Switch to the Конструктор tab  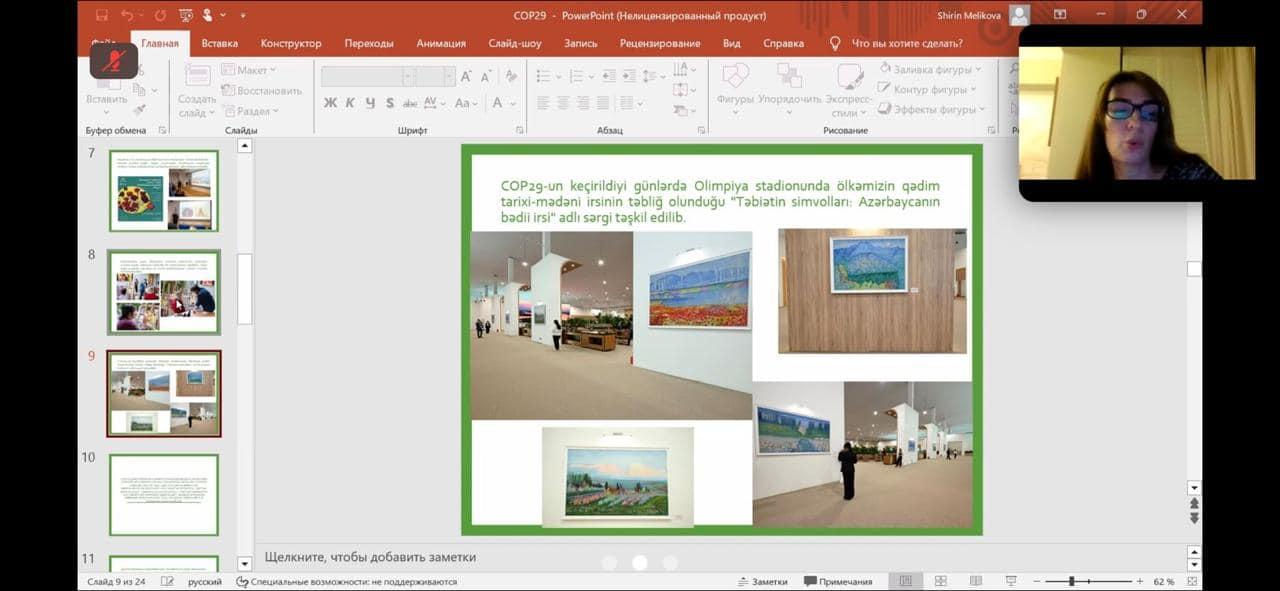pyautogui.click(x=291, y=43)
